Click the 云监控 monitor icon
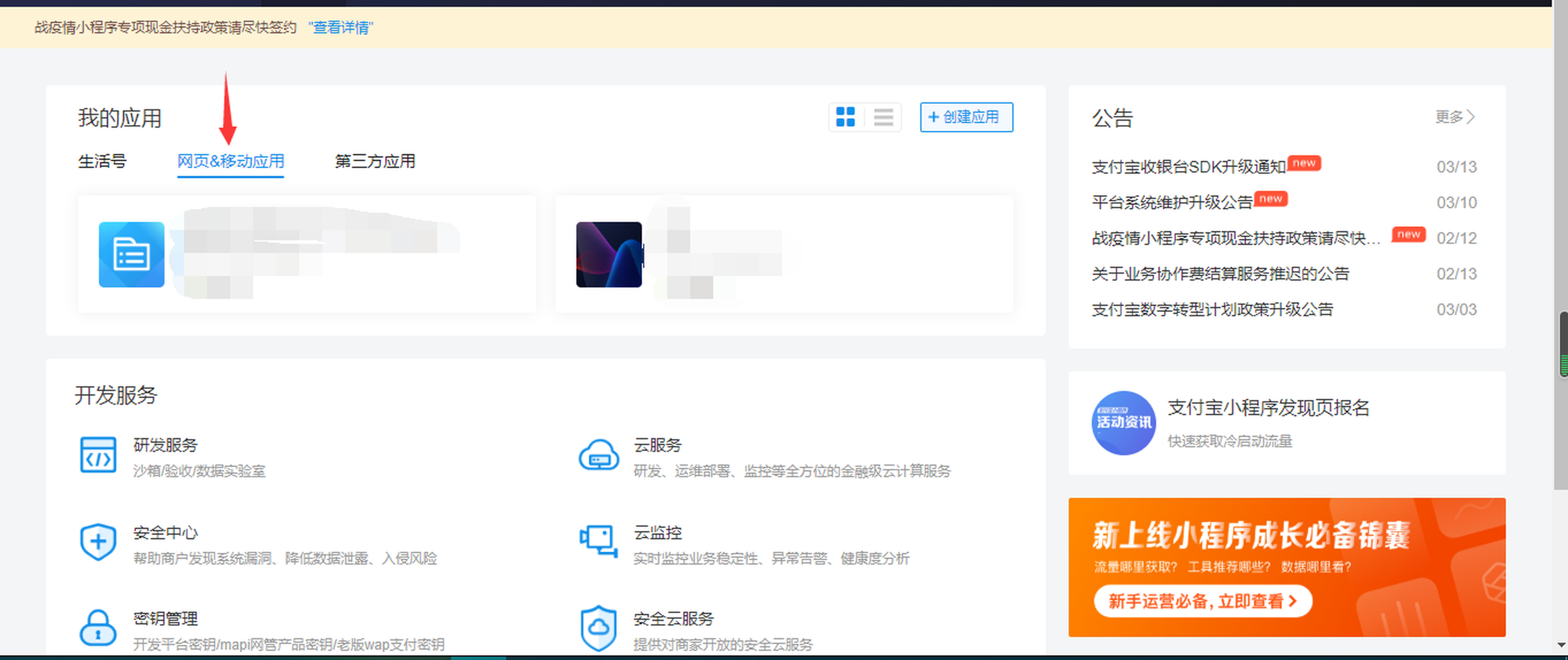 pyautogui.click(x=599, y=542)
